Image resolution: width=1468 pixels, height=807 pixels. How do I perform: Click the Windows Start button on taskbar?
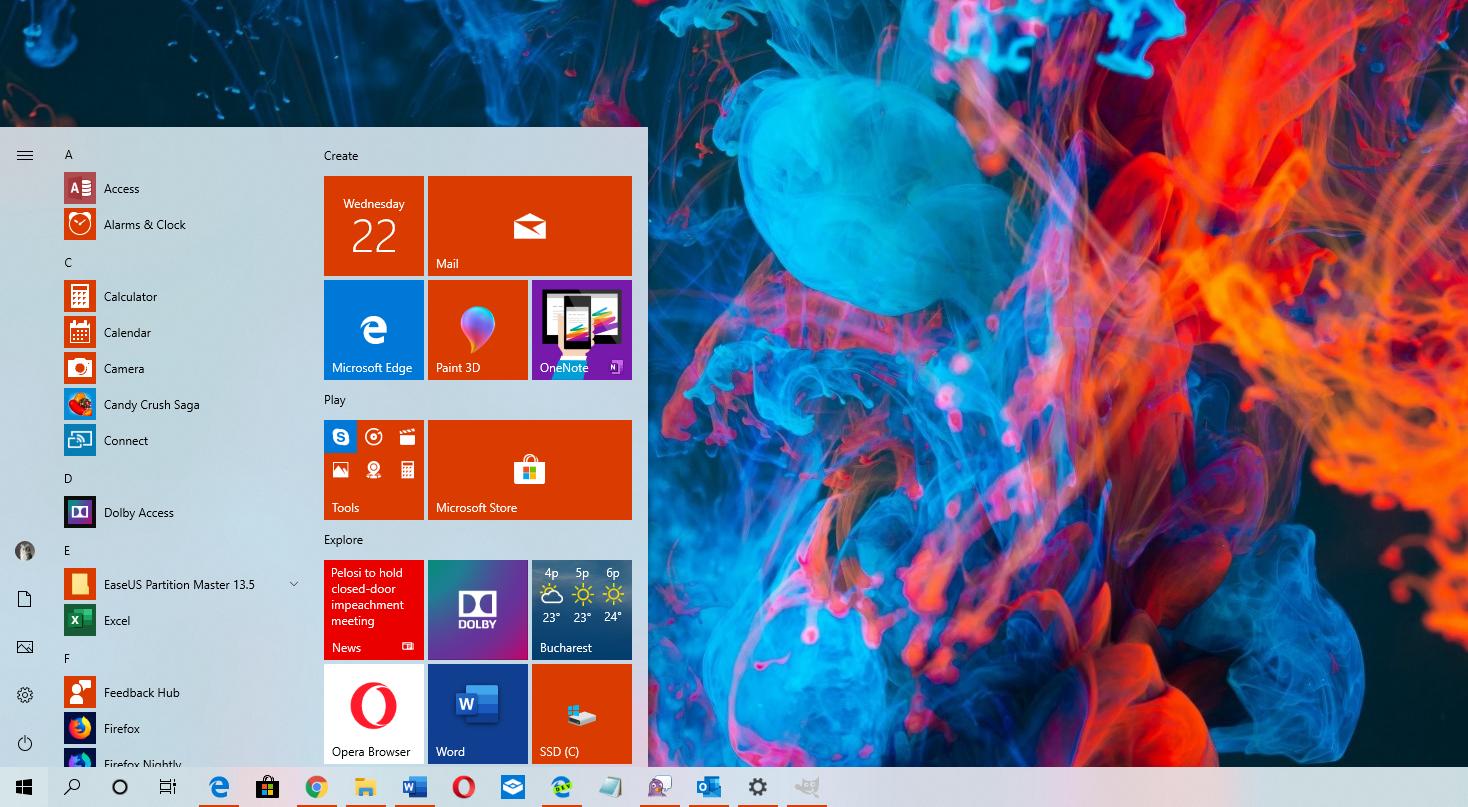24,787
